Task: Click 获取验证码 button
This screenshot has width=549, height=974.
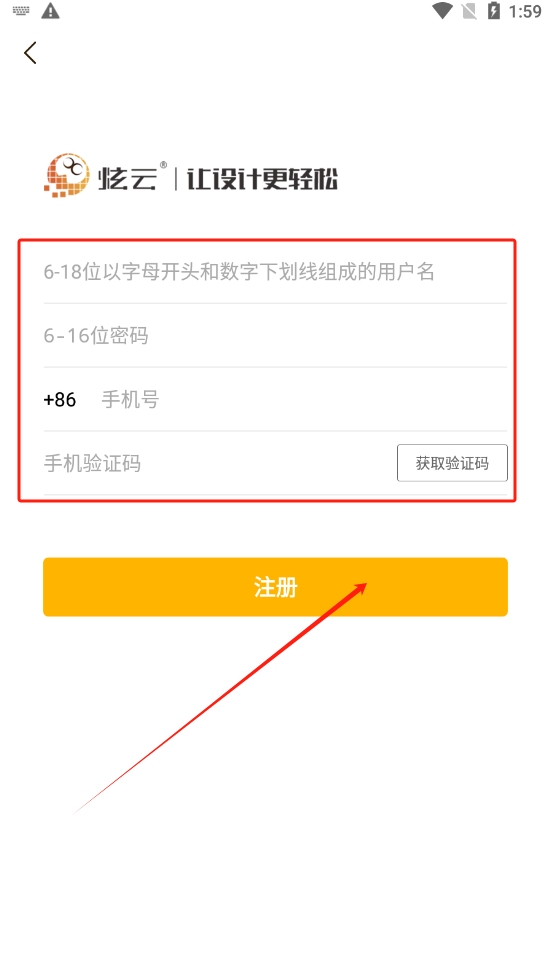Action: pos(452,463)
